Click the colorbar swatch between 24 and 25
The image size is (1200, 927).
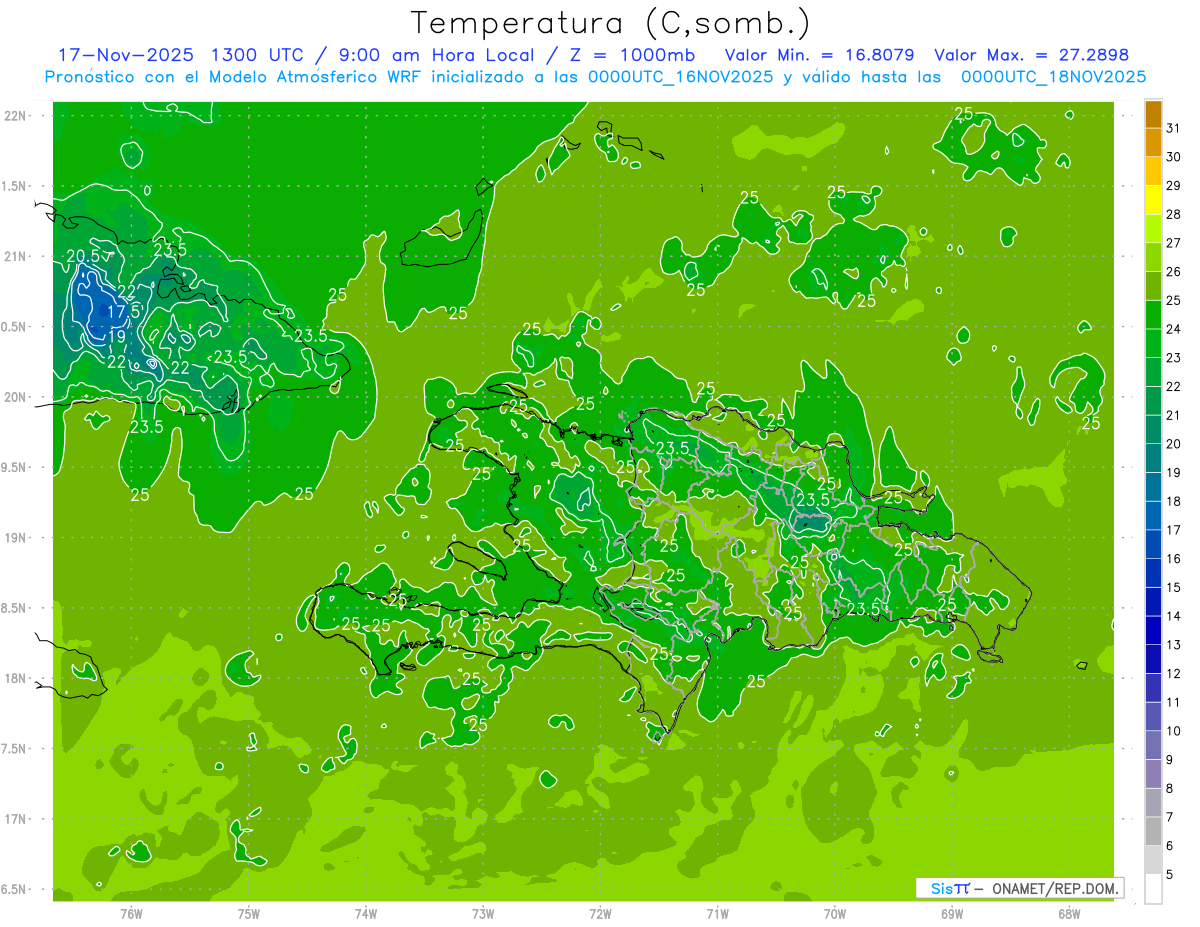[1153, 314]
